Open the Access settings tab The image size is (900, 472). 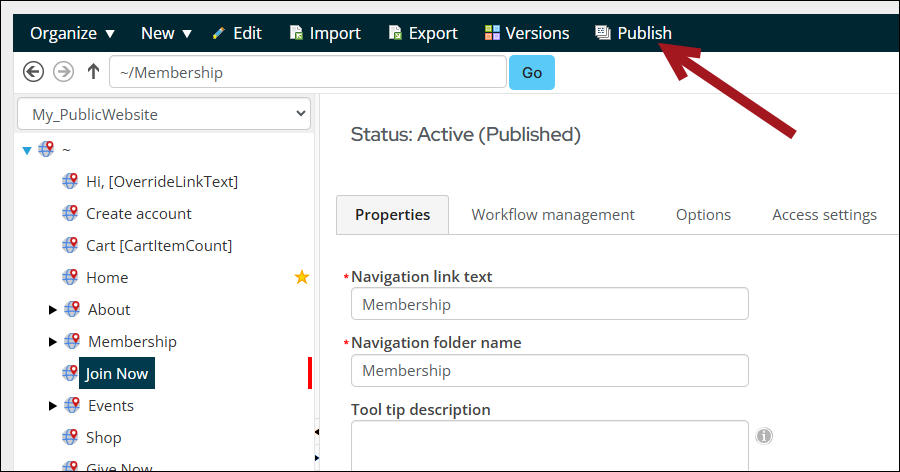tap(824, 214)
